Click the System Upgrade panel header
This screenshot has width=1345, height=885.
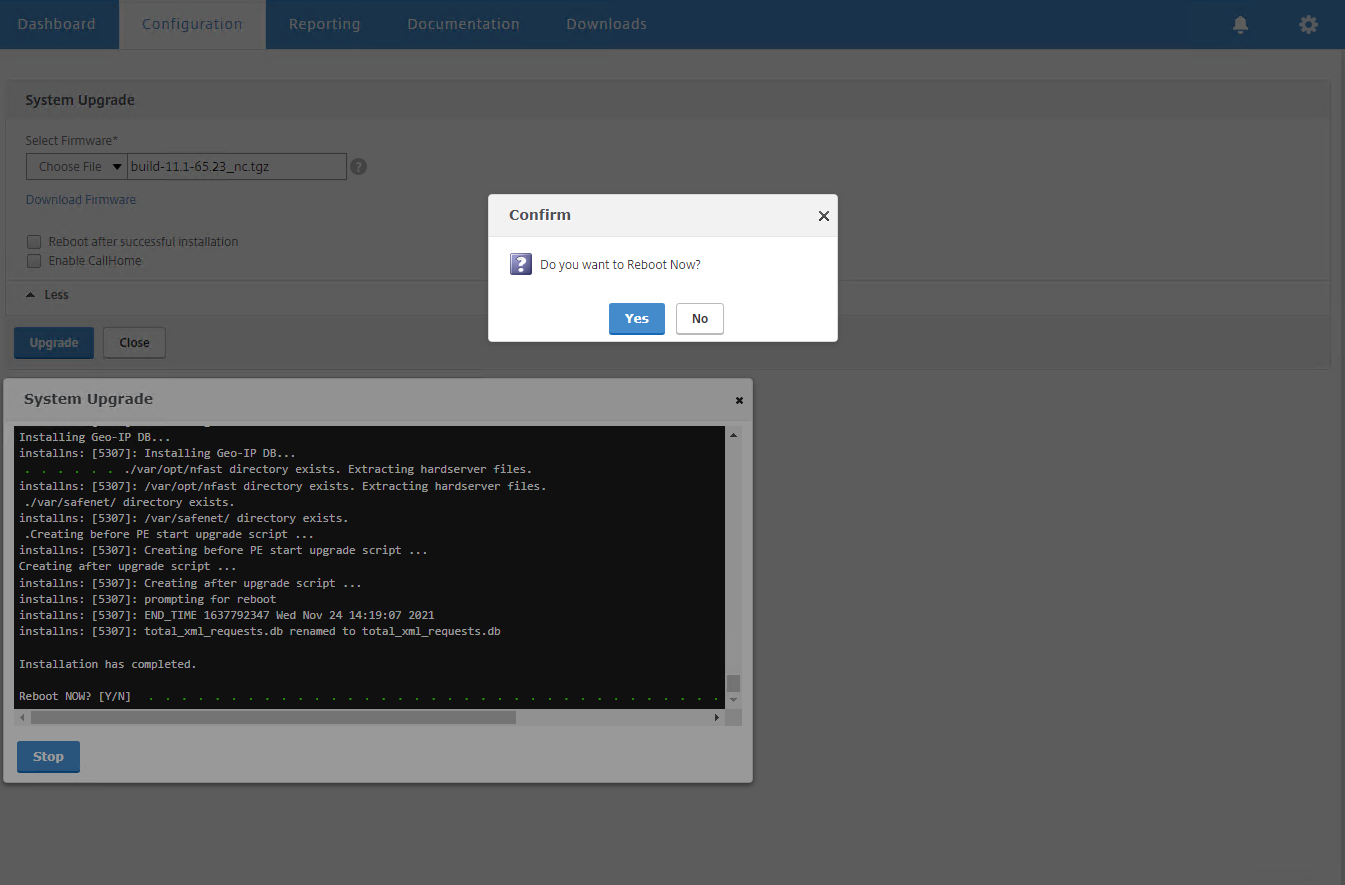[668, 100]
